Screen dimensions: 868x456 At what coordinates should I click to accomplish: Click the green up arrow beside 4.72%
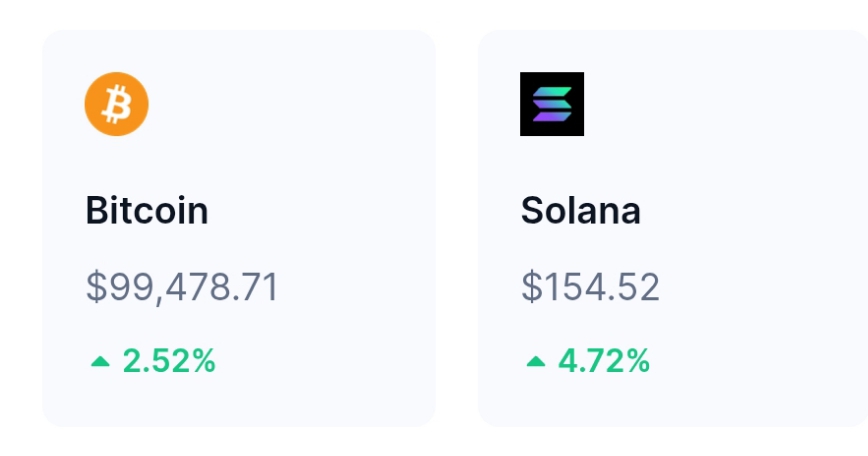(536, 361)
